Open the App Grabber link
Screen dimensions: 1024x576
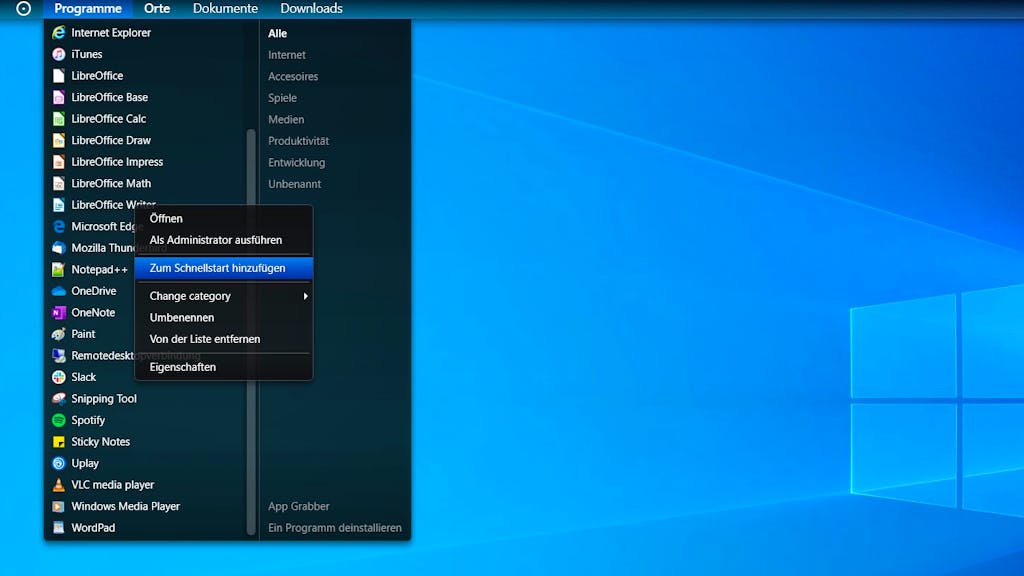[298, 507]
